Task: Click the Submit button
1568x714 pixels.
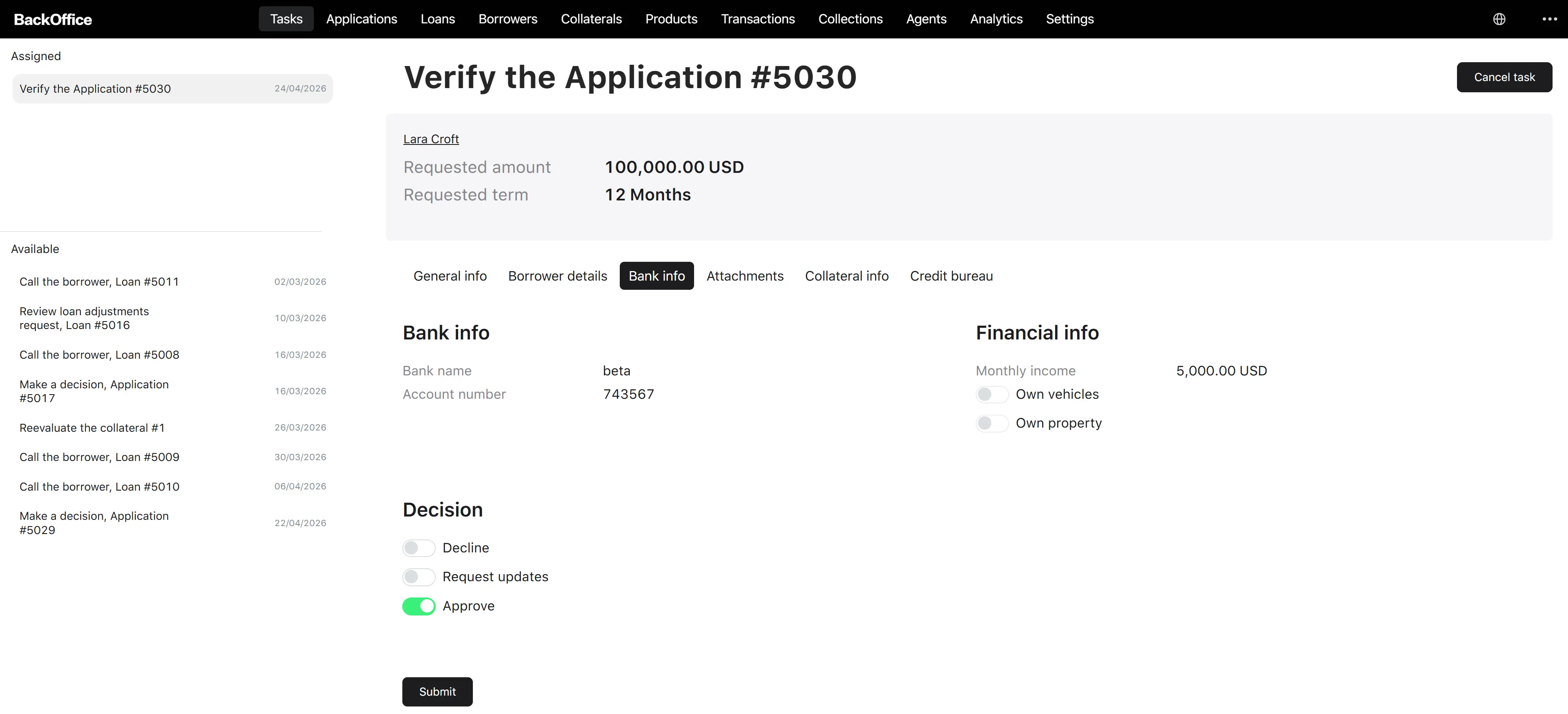Action: pyautogui.click(x=437, y=691)
